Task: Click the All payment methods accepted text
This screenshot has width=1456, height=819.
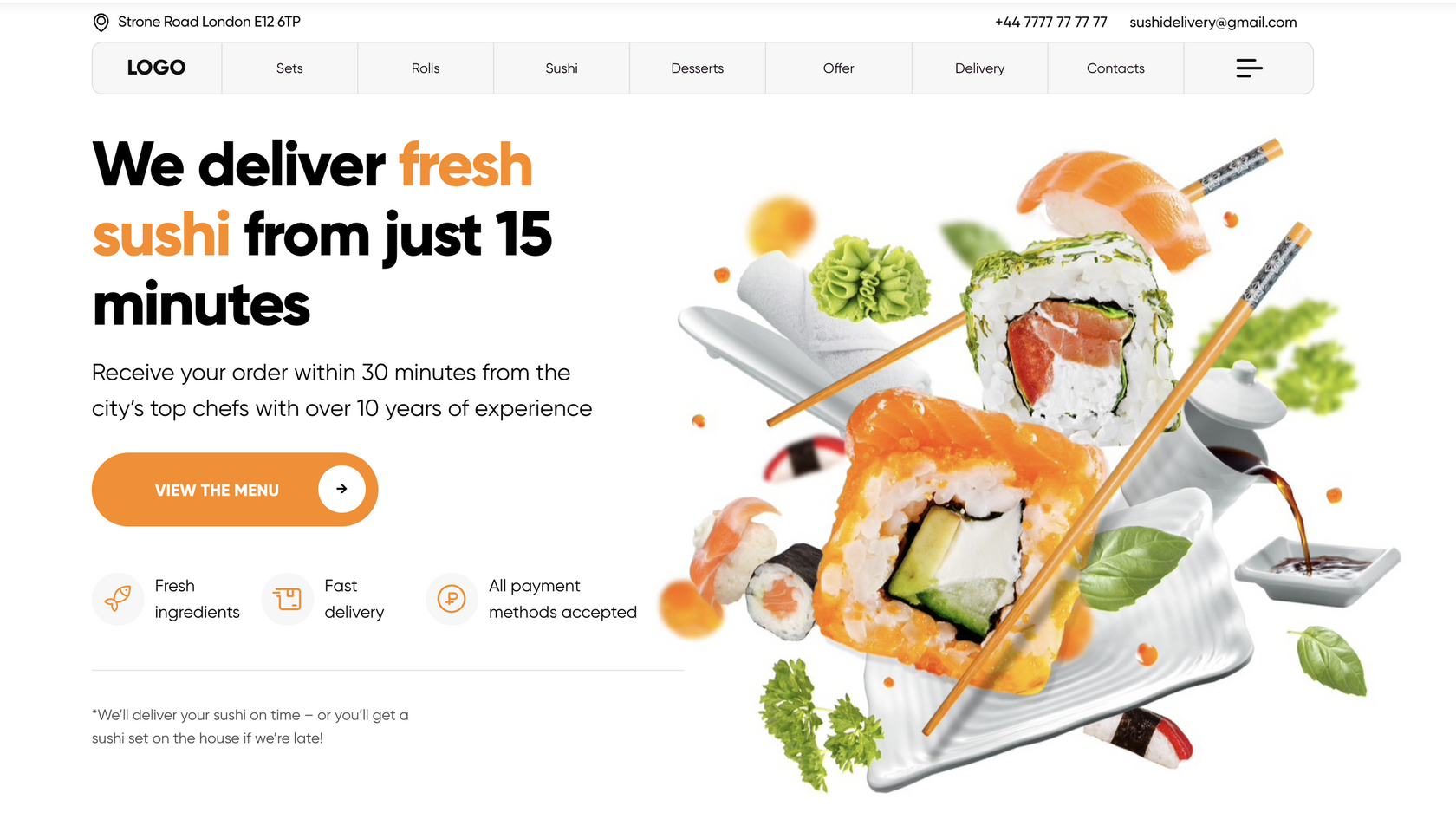Action: point(562,599)
